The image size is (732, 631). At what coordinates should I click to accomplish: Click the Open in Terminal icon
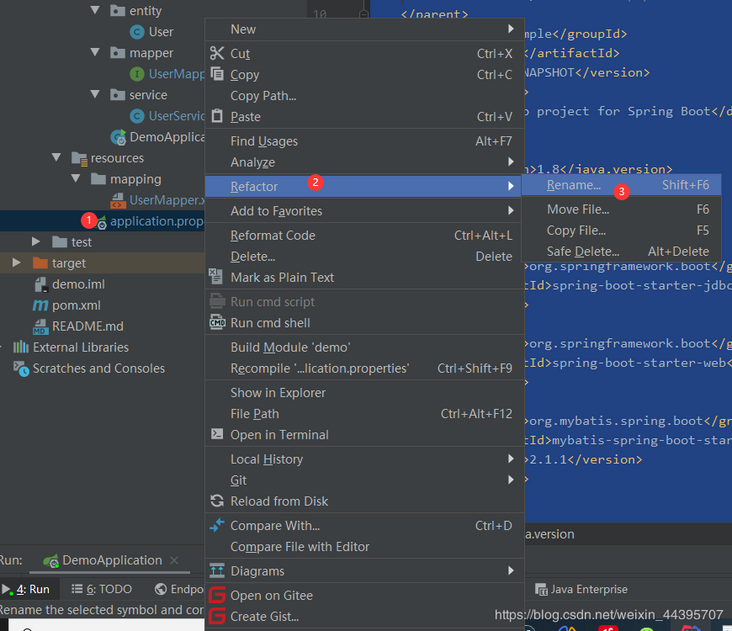217,434
